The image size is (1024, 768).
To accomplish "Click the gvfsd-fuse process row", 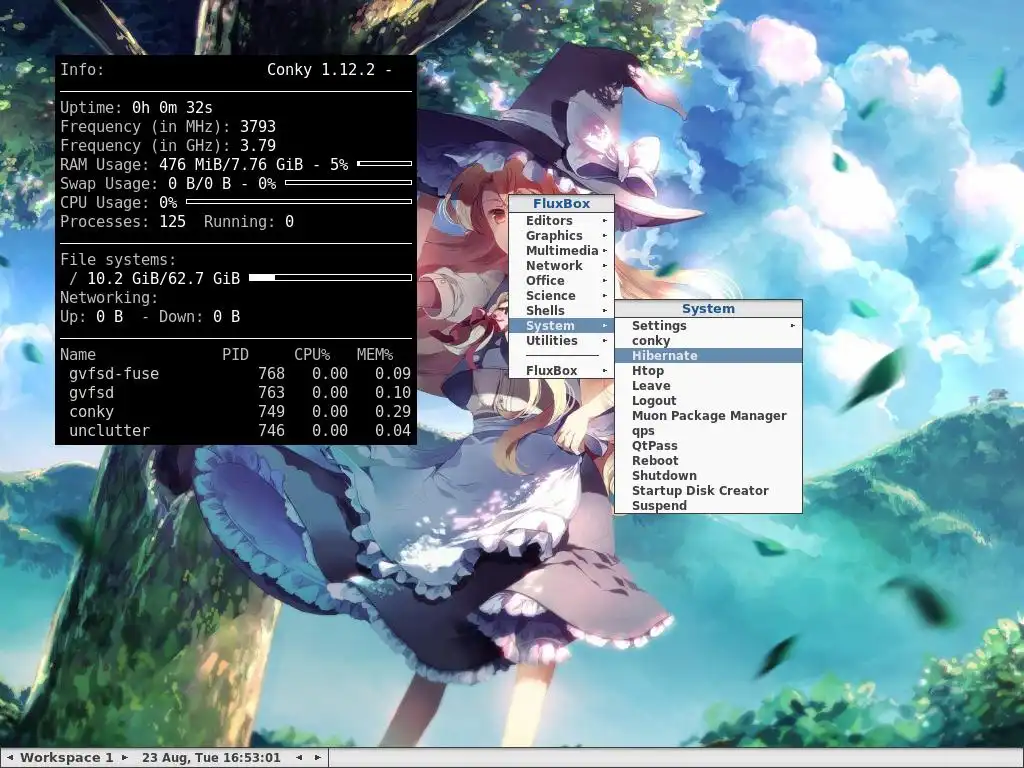I will pyautogui.click(x=236, y=374).
